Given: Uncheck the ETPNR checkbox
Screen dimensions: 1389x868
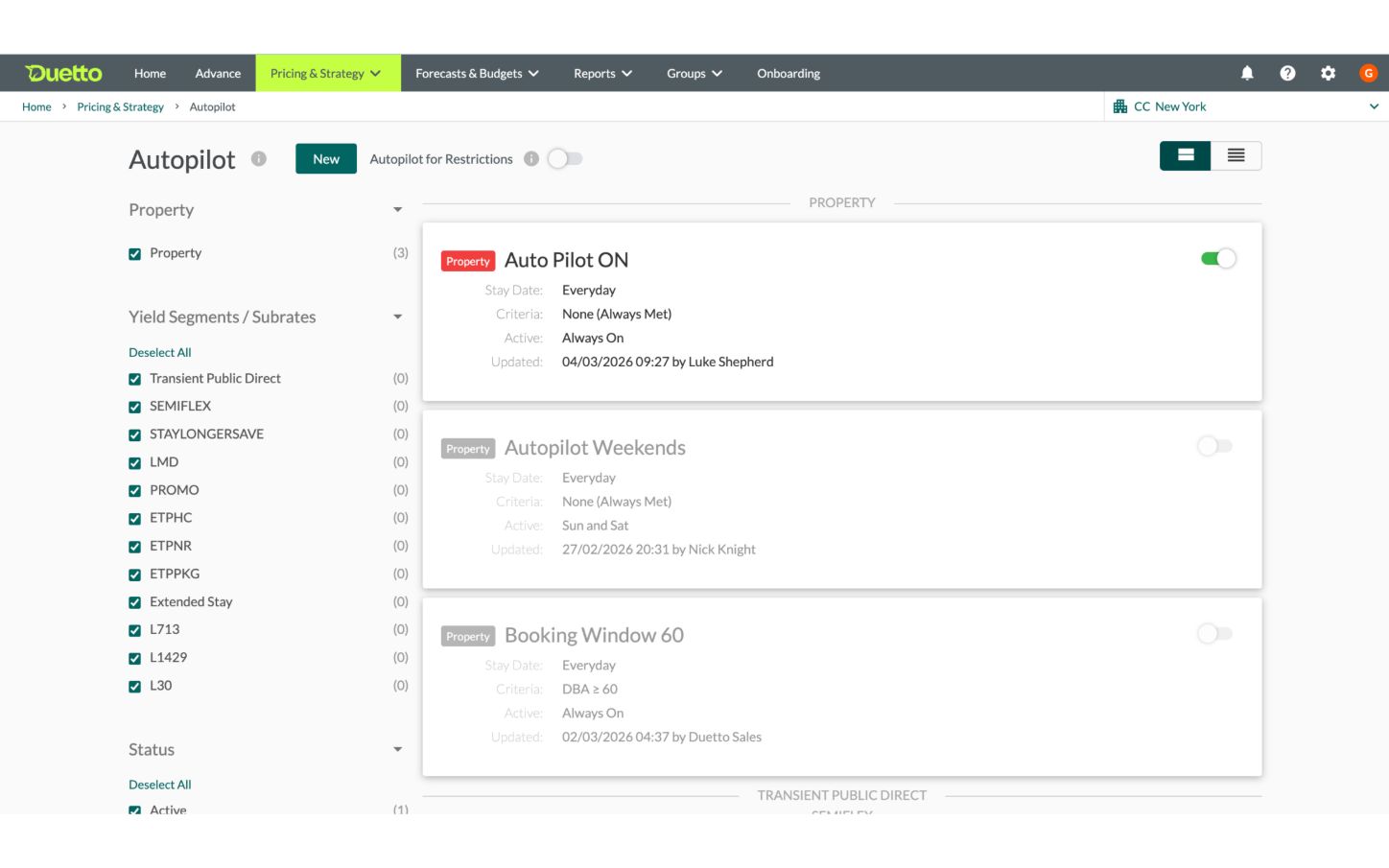Looking at the screenshot, I should coord(135,547).
